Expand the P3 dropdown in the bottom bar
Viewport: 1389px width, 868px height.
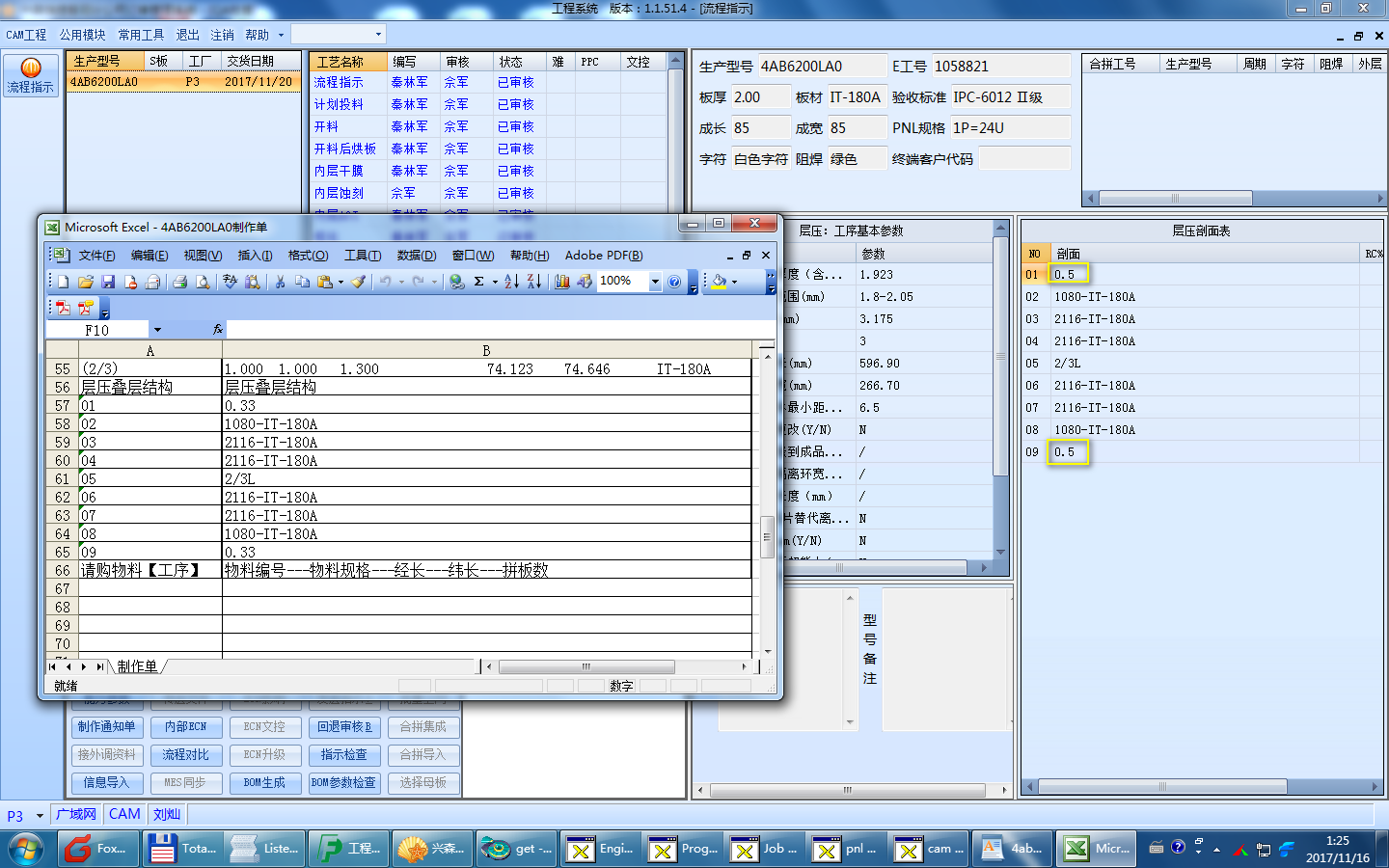[x=40, y=816]
